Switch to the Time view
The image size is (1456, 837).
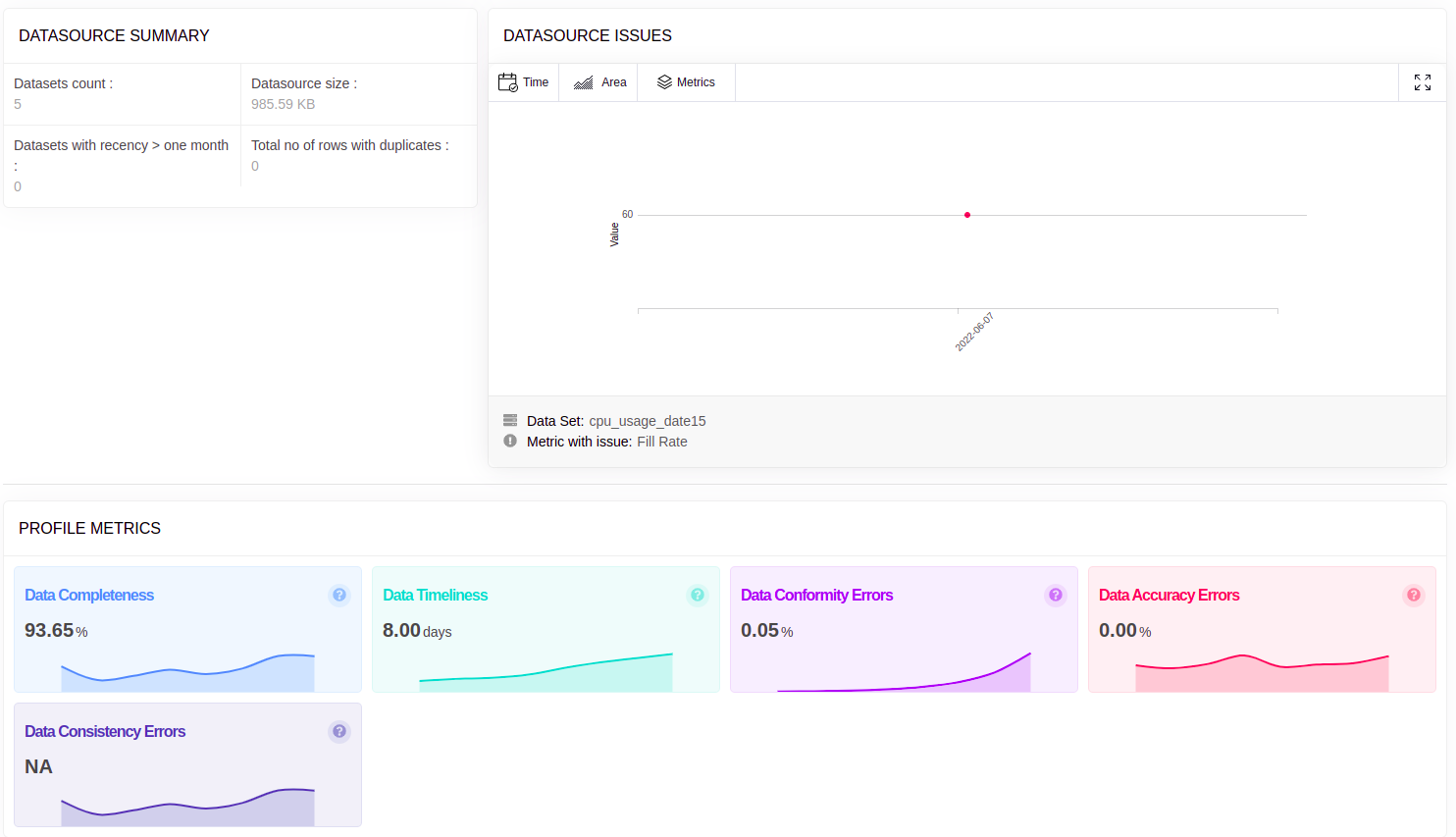pyautogui.click(x=534, y=81)
